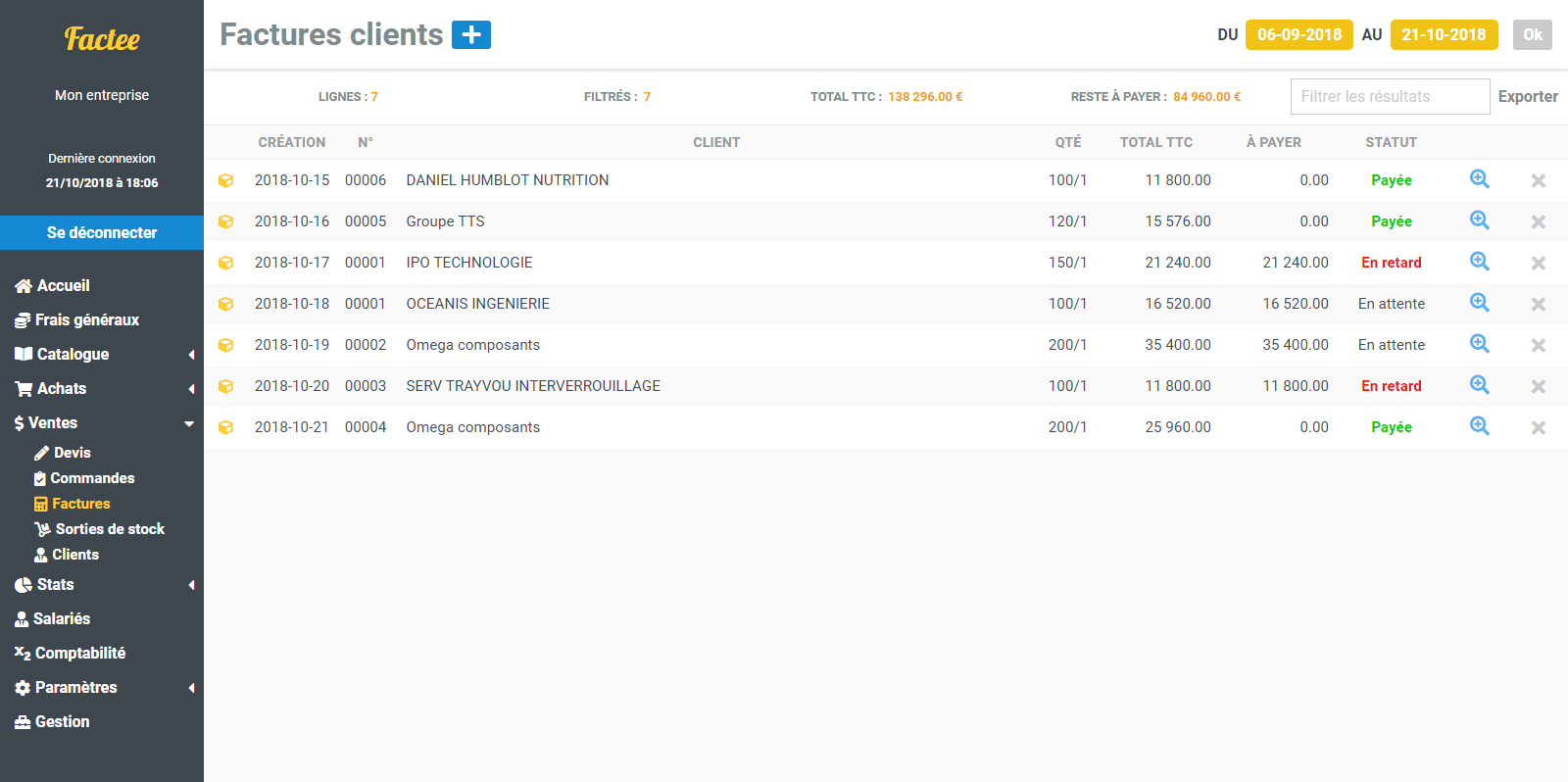Click the yellow box icon on OCEANIS INGENIERIE row
Image resolution: width=1568 pixels, height=782 pixels.
[225, 304]
